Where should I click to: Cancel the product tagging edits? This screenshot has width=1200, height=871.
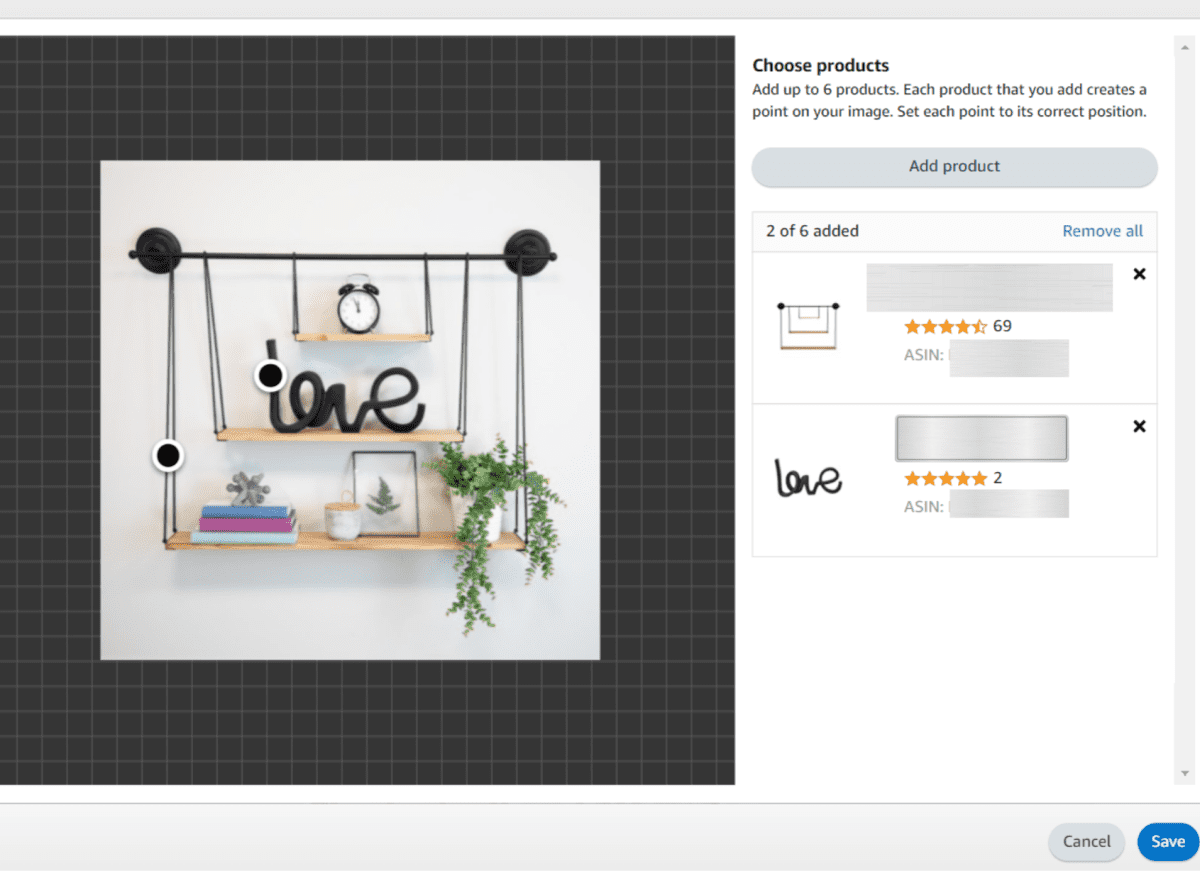pyautogui.click(x=1086, y=841)
